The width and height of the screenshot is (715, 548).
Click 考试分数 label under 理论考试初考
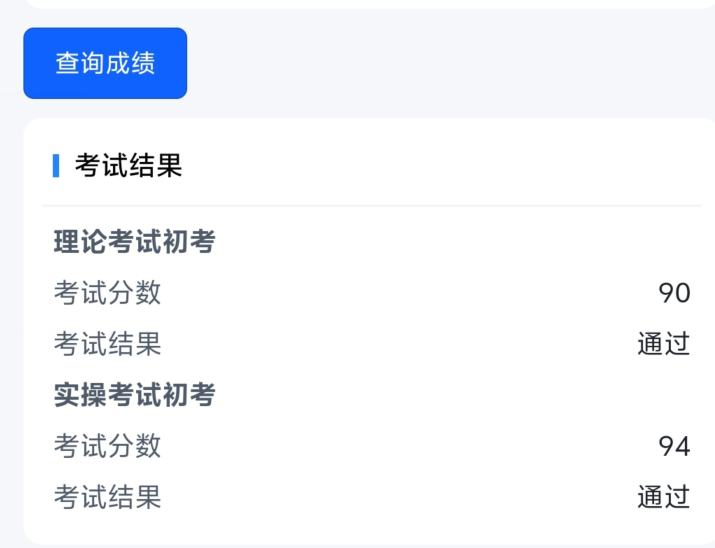[x=107, y=293]
